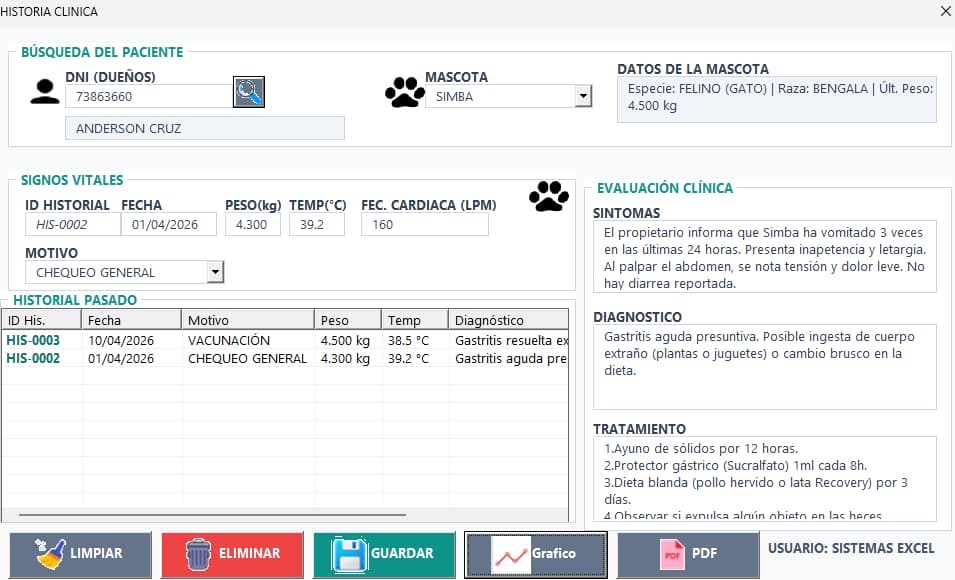The image size is (955, 580).
Task: Click the ID HISTORIAL field HIS-0002
Action: point(72,224)
